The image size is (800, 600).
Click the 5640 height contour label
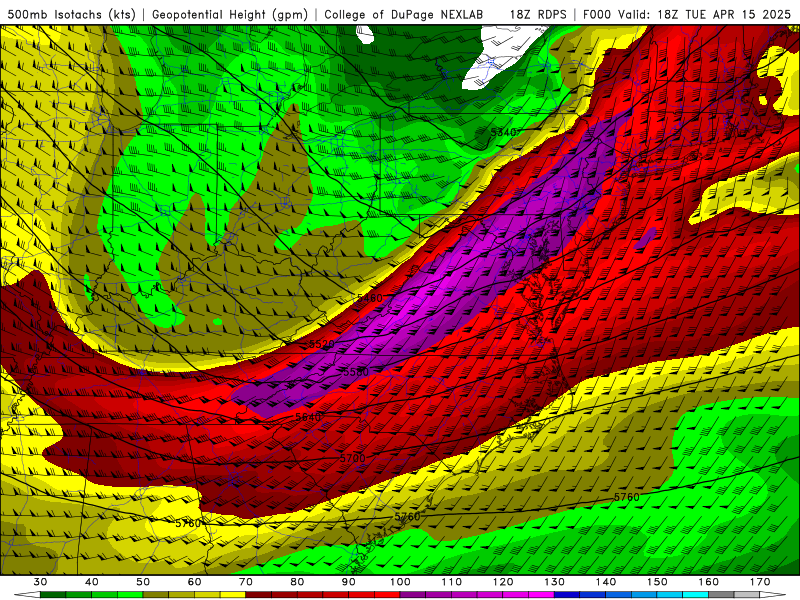pos(308,417)
